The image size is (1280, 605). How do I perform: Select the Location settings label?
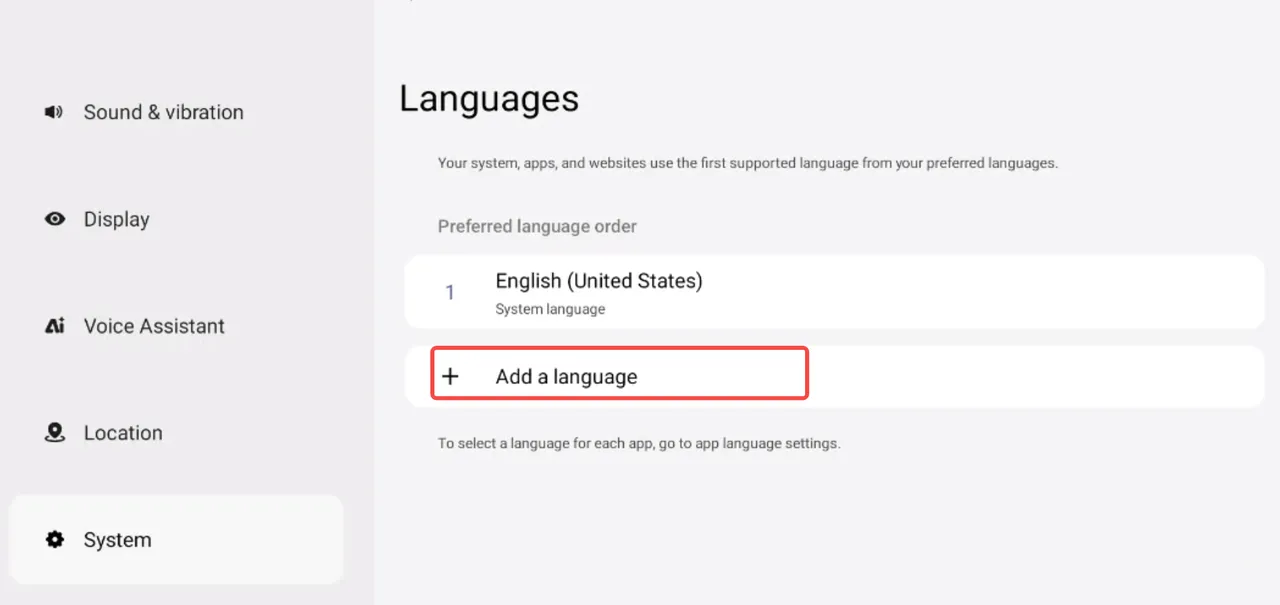coord(123,433)
